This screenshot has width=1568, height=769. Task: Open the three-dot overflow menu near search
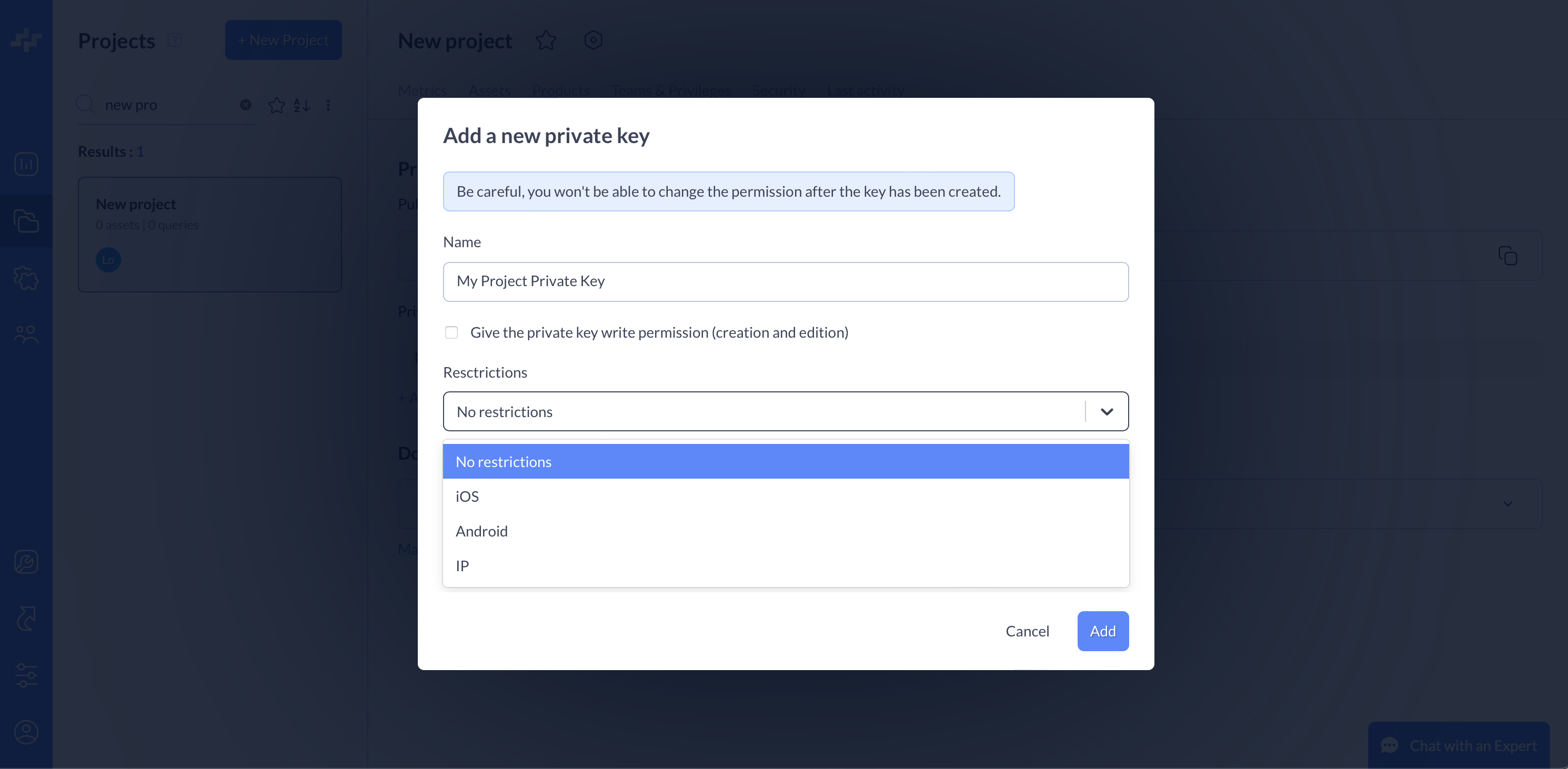tap(329, 105)
